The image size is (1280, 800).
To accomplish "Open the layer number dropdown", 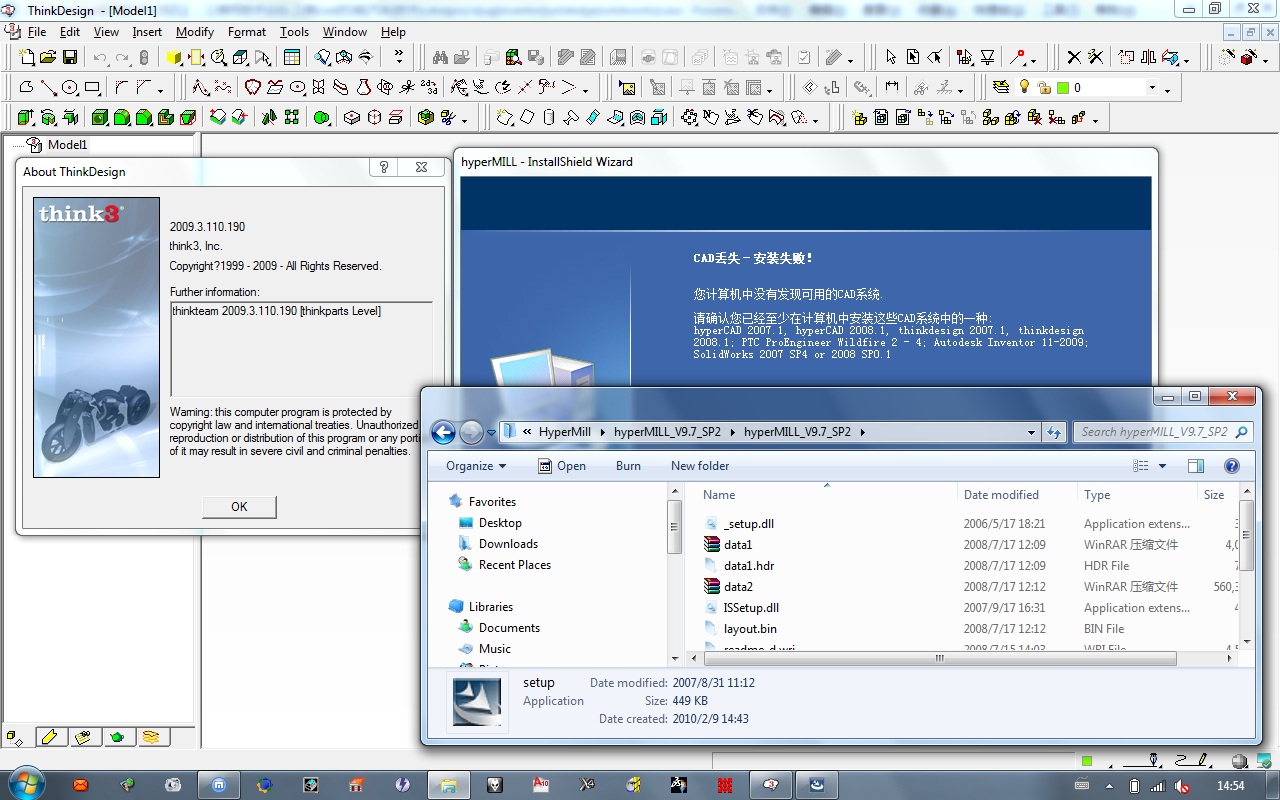I will click(x=1152, y=88).
